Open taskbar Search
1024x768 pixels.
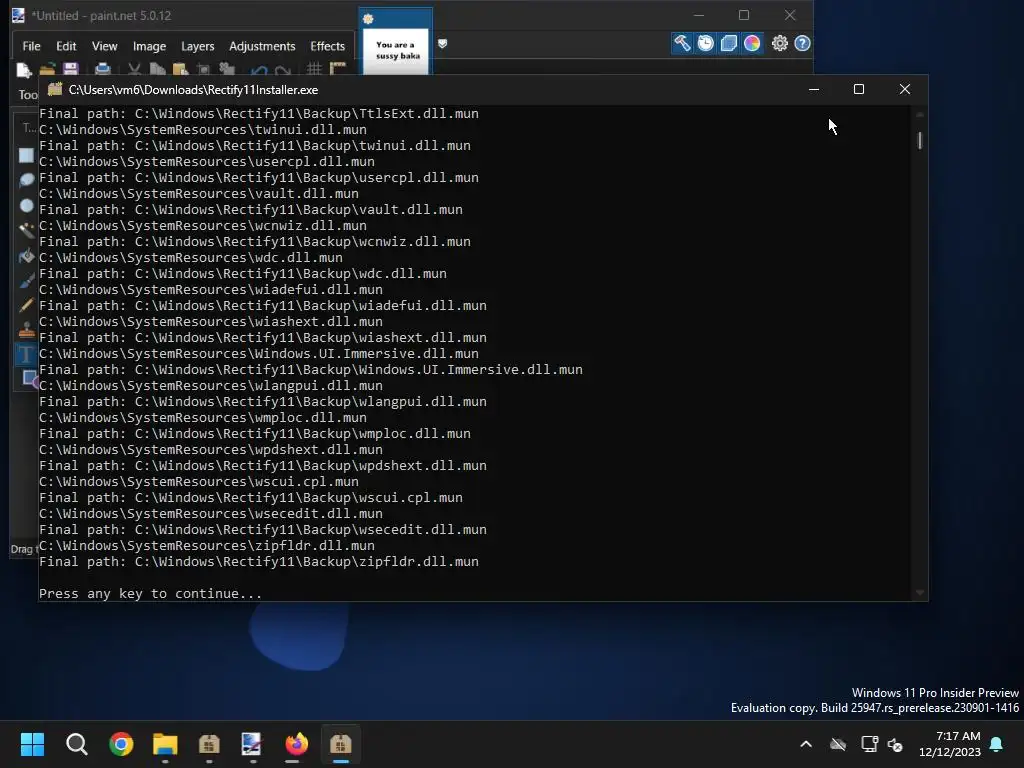click(76, 744)
